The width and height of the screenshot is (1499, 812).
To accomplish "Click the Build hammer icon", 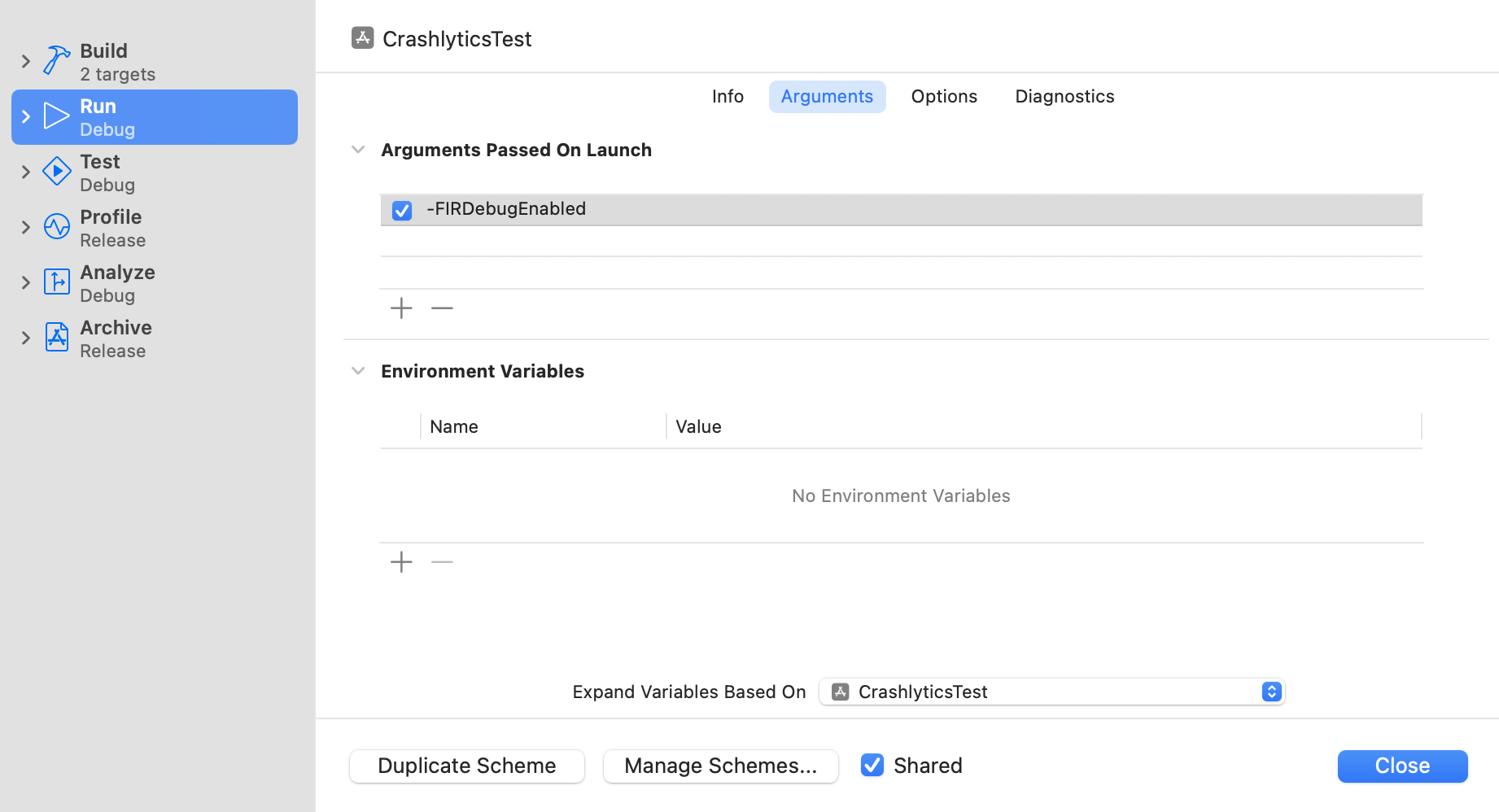I will point(56,61).
